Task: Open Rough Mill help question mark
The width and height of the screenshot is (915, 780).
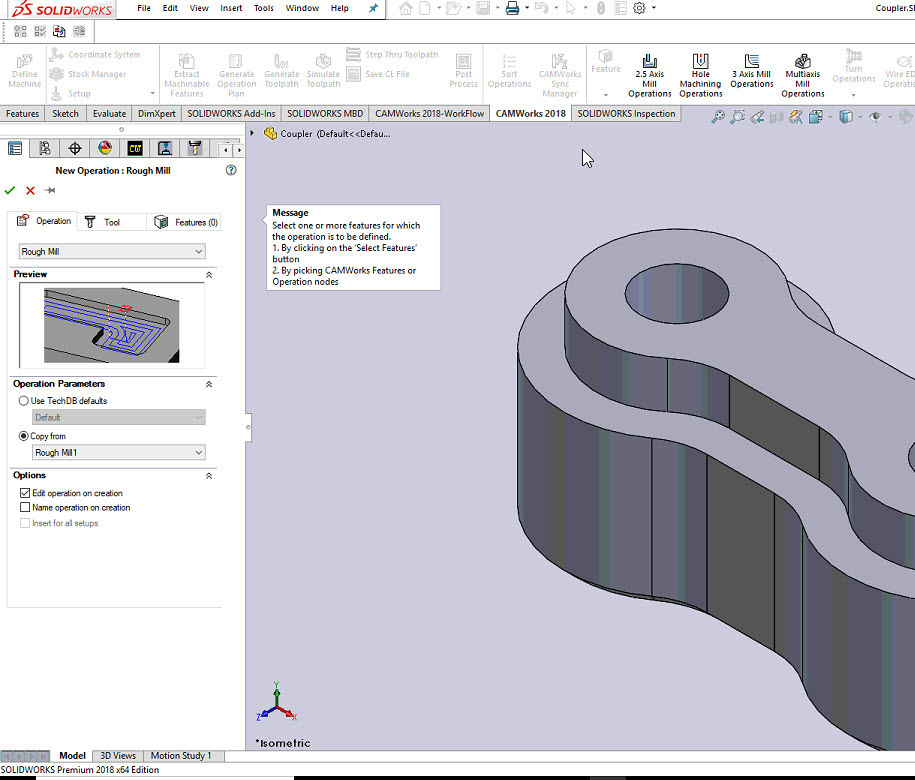Action: 231,170
